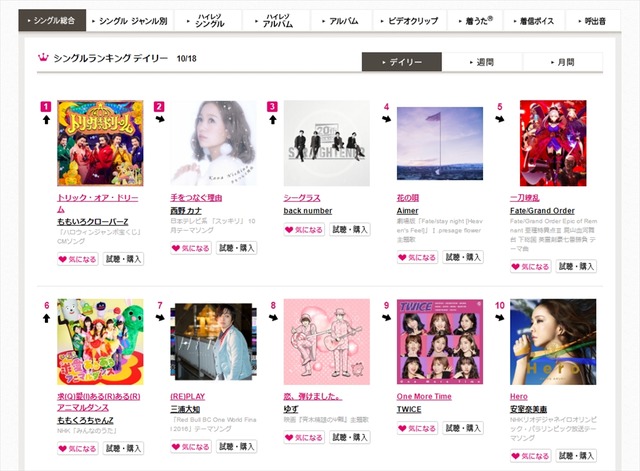Screen dimensions: 640x471
Task: Click 試聴・購入 for シーグラス
Action: [350, 229]
